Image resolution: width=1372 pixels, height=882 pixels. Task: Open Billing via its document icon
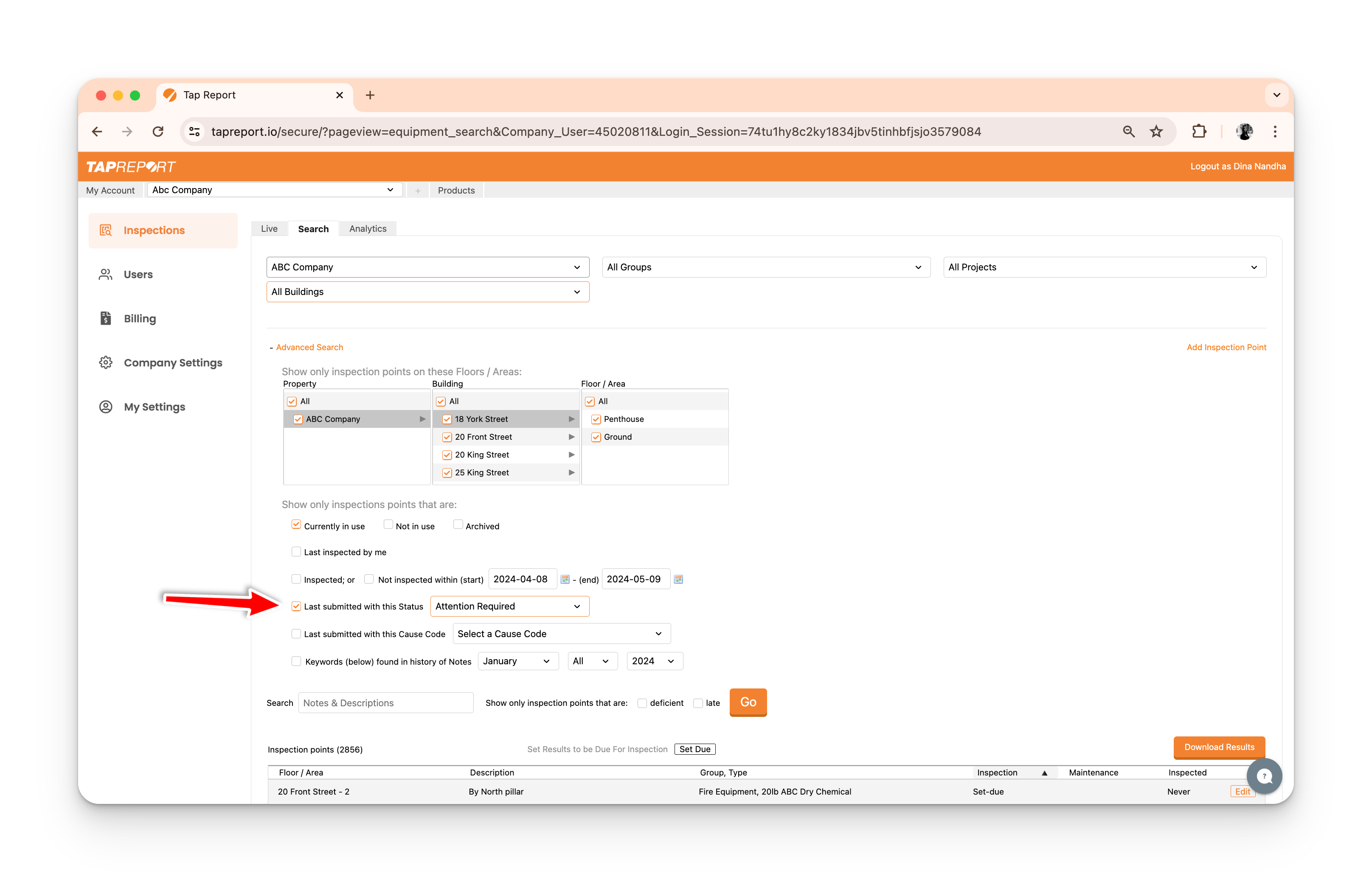pos(106,318)
